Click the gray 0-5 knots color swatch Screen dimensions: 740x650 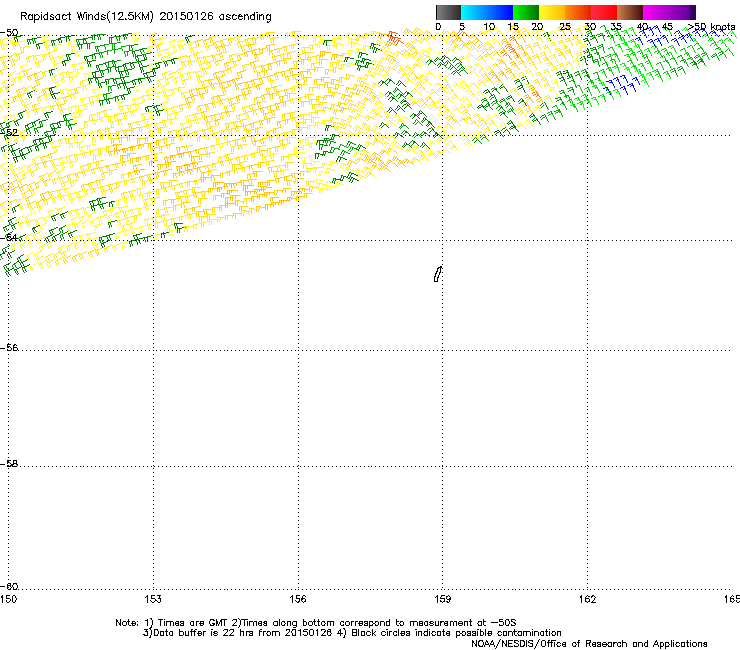point(448,12)
